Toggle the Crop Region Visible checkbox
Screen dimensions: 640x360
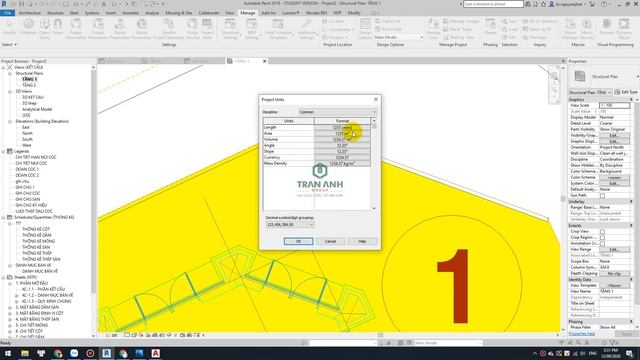pos(602,238)
